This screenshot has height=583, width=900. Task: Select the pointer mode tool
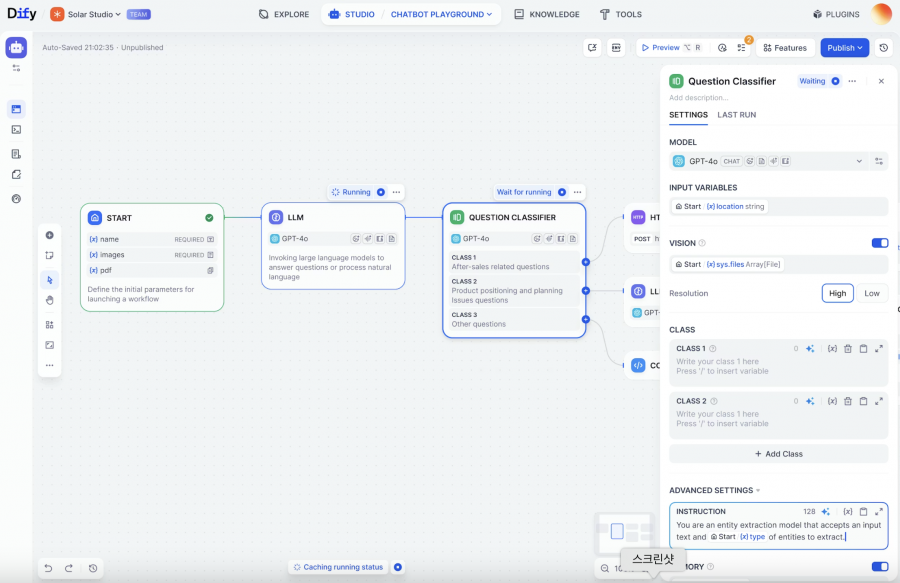(x=49, y=279)
